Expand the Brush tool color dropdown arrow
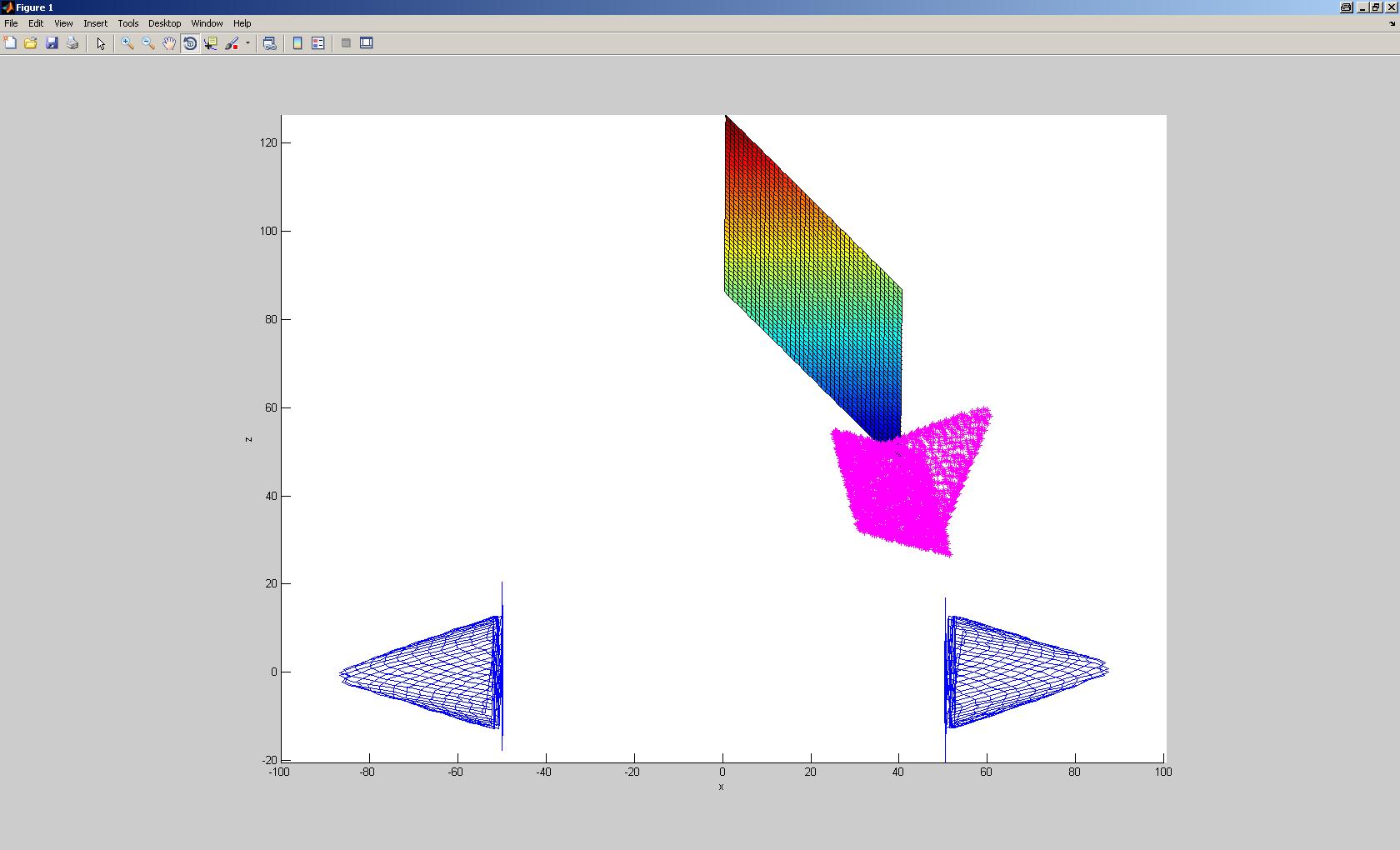The width and height of the screenshot is (1400, 850). [247, 43]
